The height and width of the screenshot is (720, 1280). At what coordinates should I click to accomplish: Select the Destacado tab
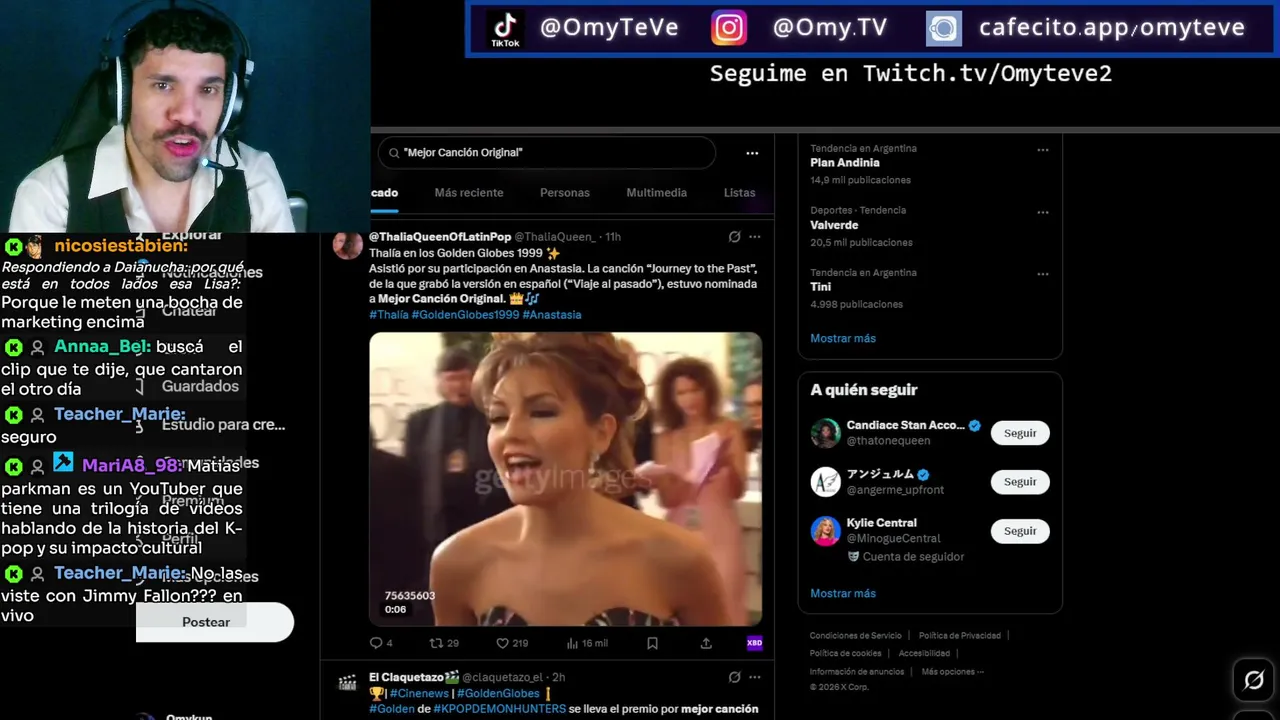tap(384, 193)
